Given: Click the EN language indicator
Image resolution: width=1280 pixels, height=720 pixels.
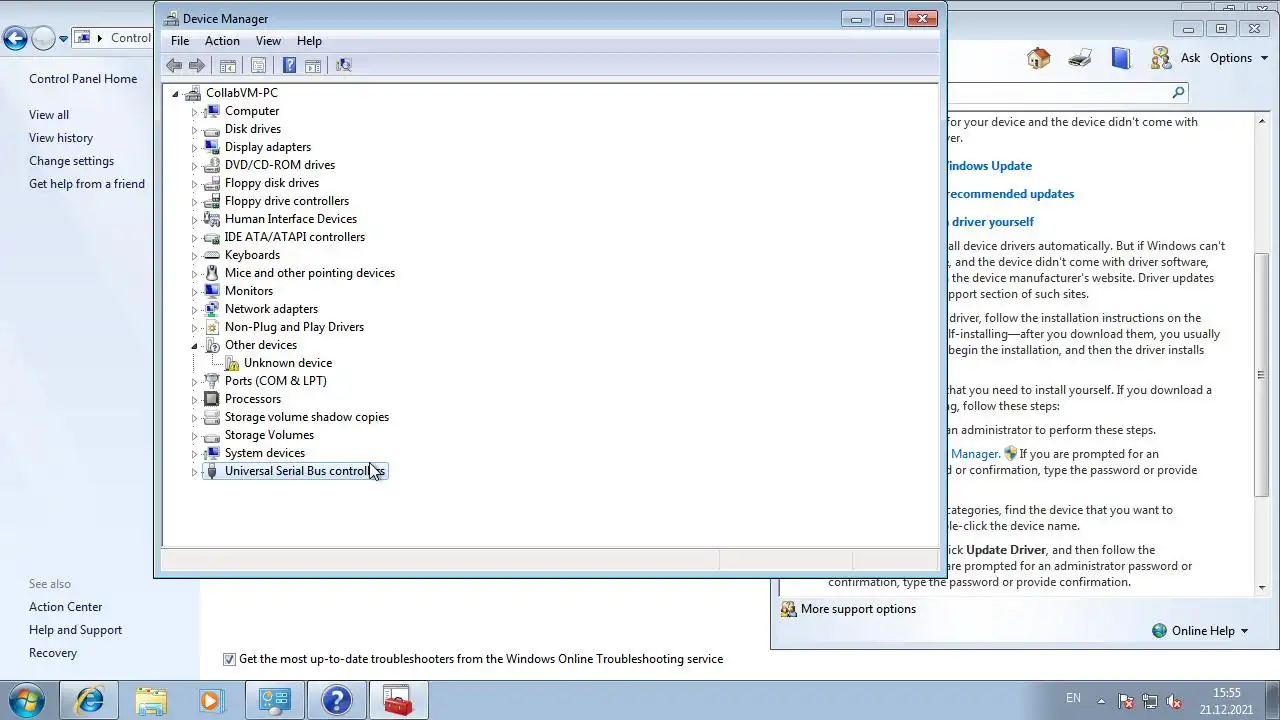Looking at the screenshot, I should coord(1073,698).
